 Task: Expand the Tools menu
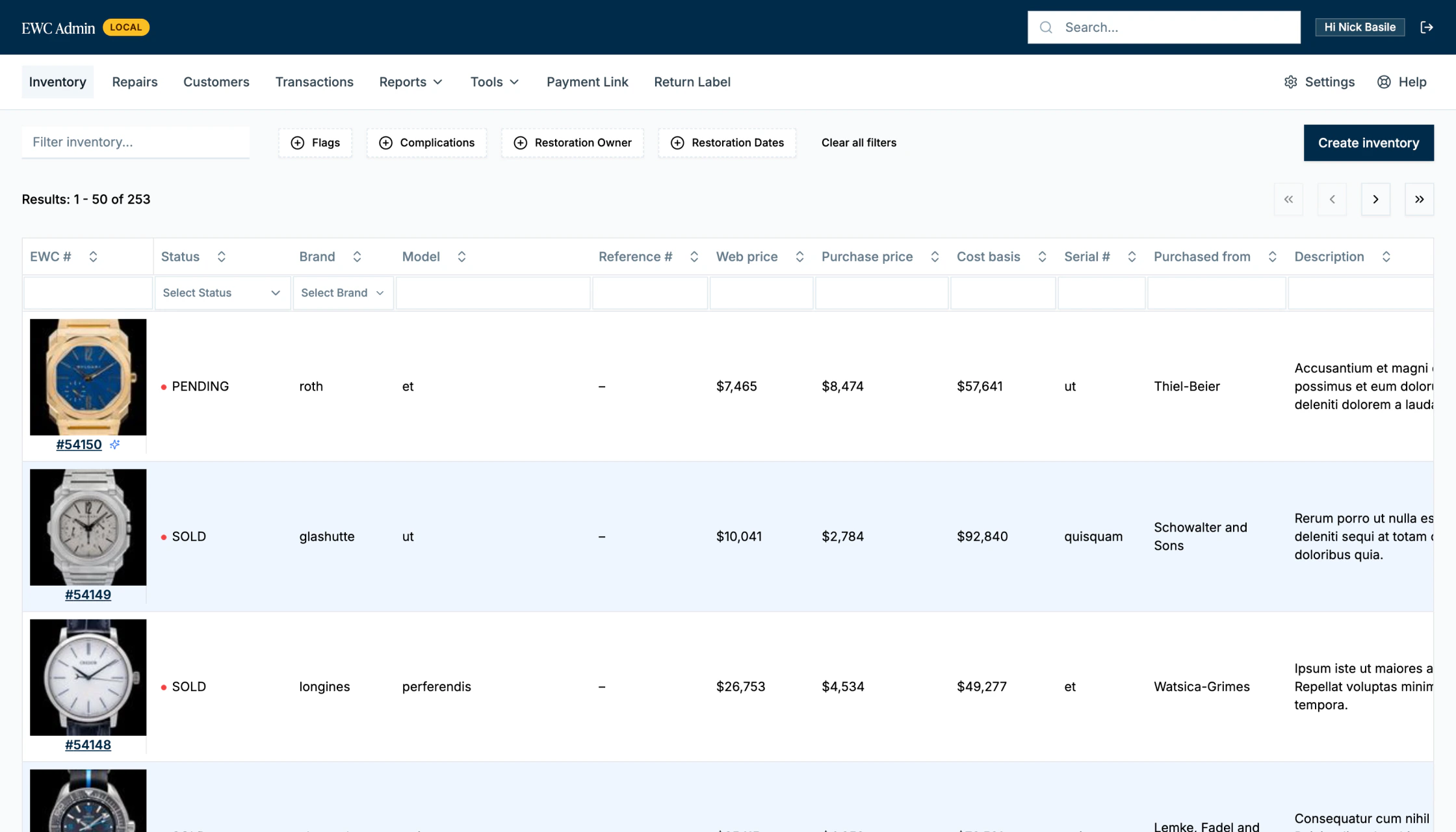pyautogui.click(x=495, y=82)
